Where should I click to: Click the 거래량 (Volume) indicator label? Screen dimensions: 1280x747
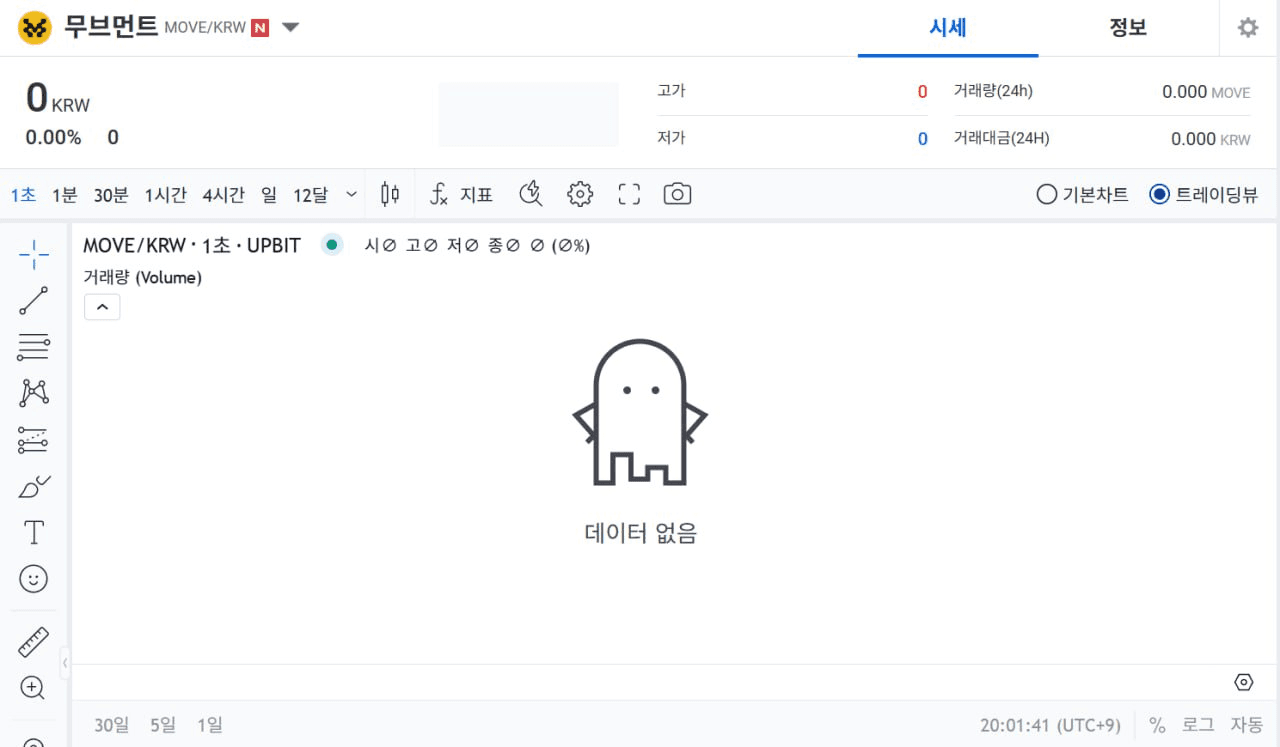pos(142,278)
